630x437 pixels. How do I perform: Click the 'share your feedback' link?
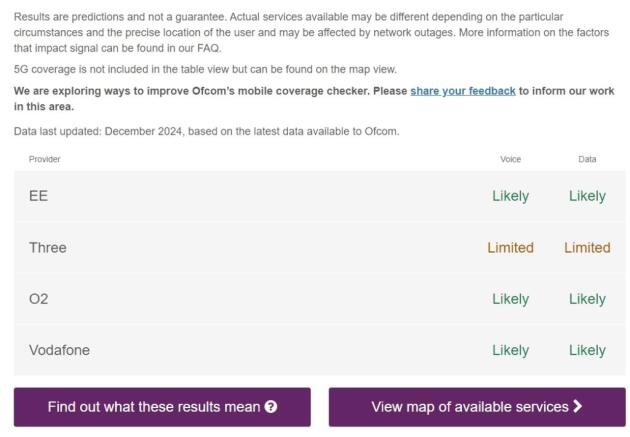click(463, 90)
